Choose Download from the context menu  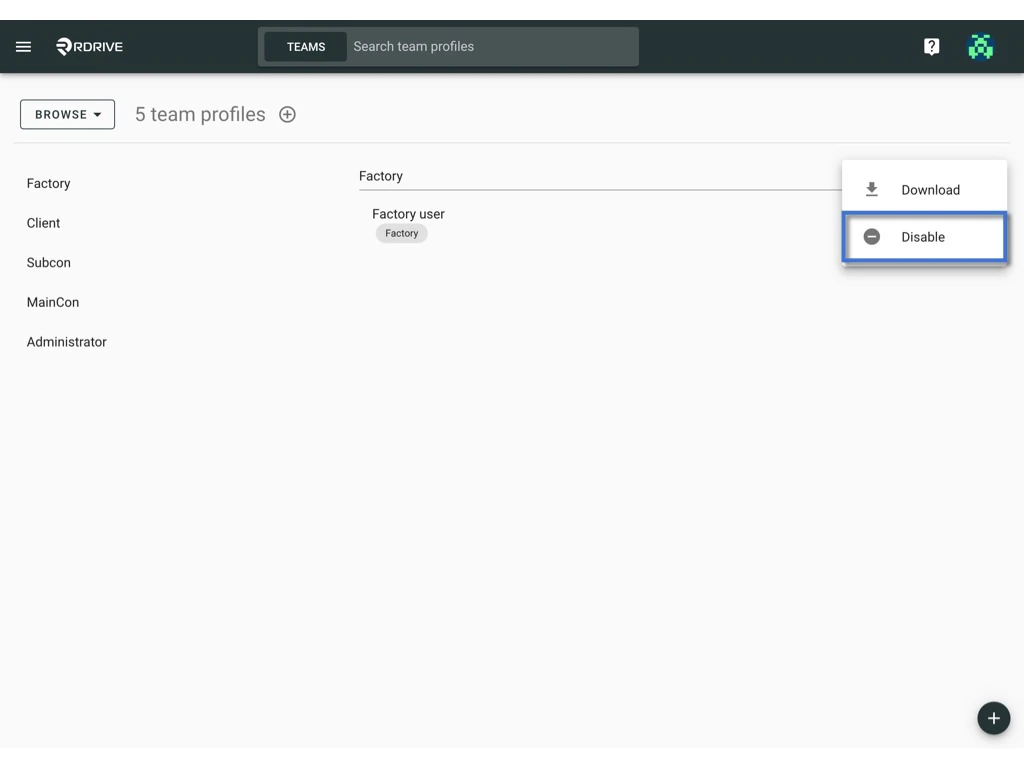(x=929, y=189)
